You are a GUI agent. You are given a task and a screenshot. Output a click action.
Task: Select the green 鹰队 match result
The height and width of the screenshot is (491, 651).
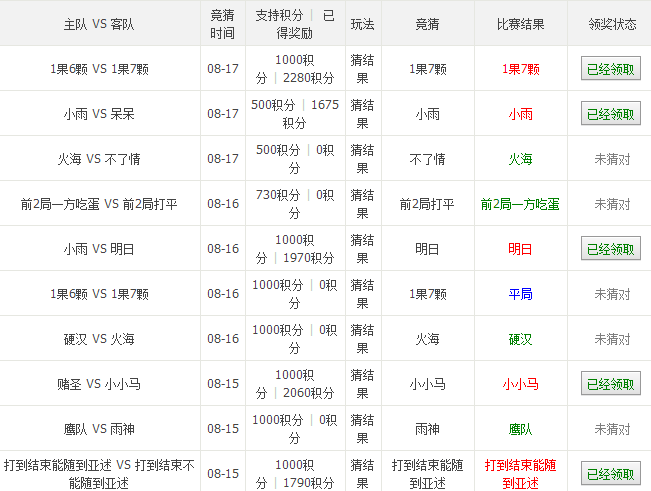click(x=520, y=429)
